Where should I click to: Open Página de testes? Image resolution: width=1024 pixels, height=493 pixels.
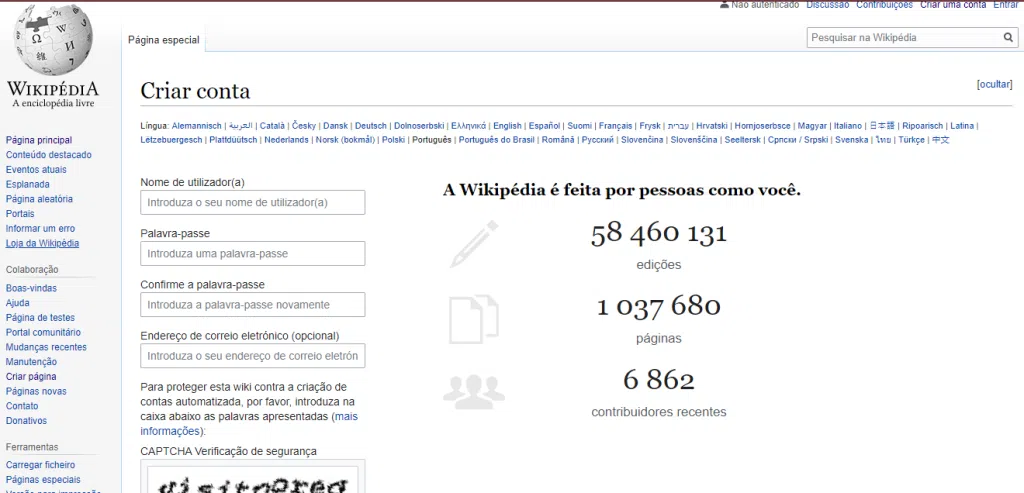click(x=40, y=317)
